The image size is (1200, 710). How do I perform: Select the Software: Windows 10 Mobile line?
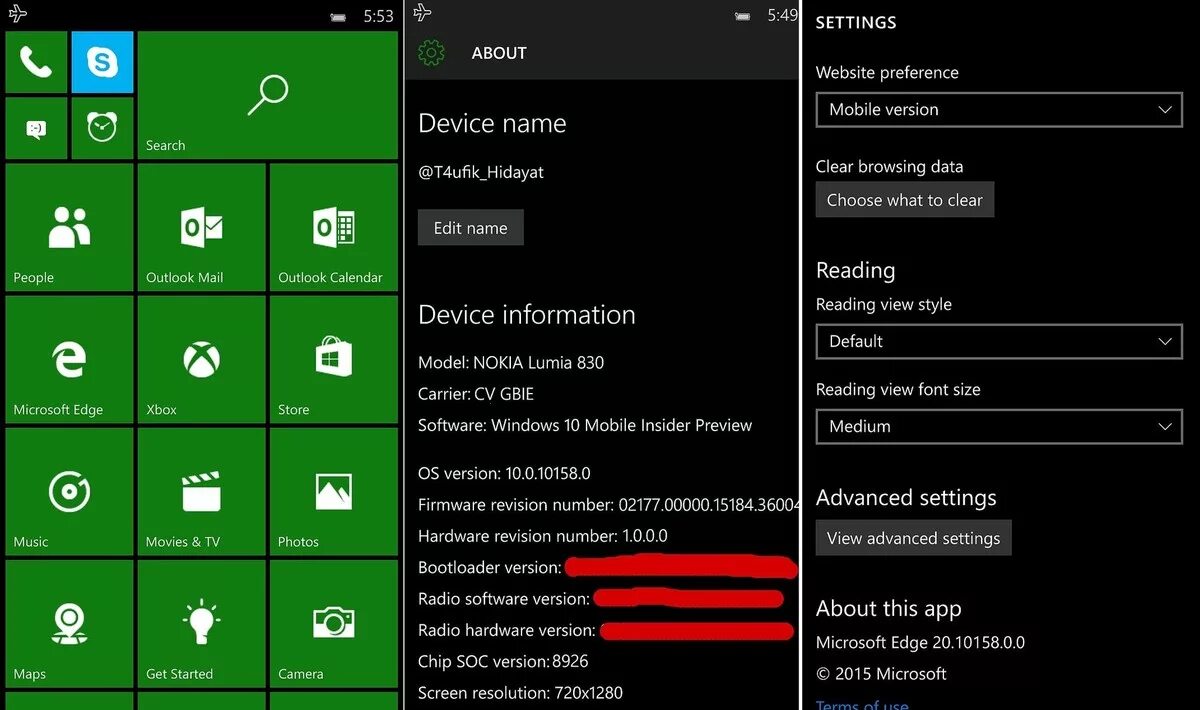(x=585, y=425)
